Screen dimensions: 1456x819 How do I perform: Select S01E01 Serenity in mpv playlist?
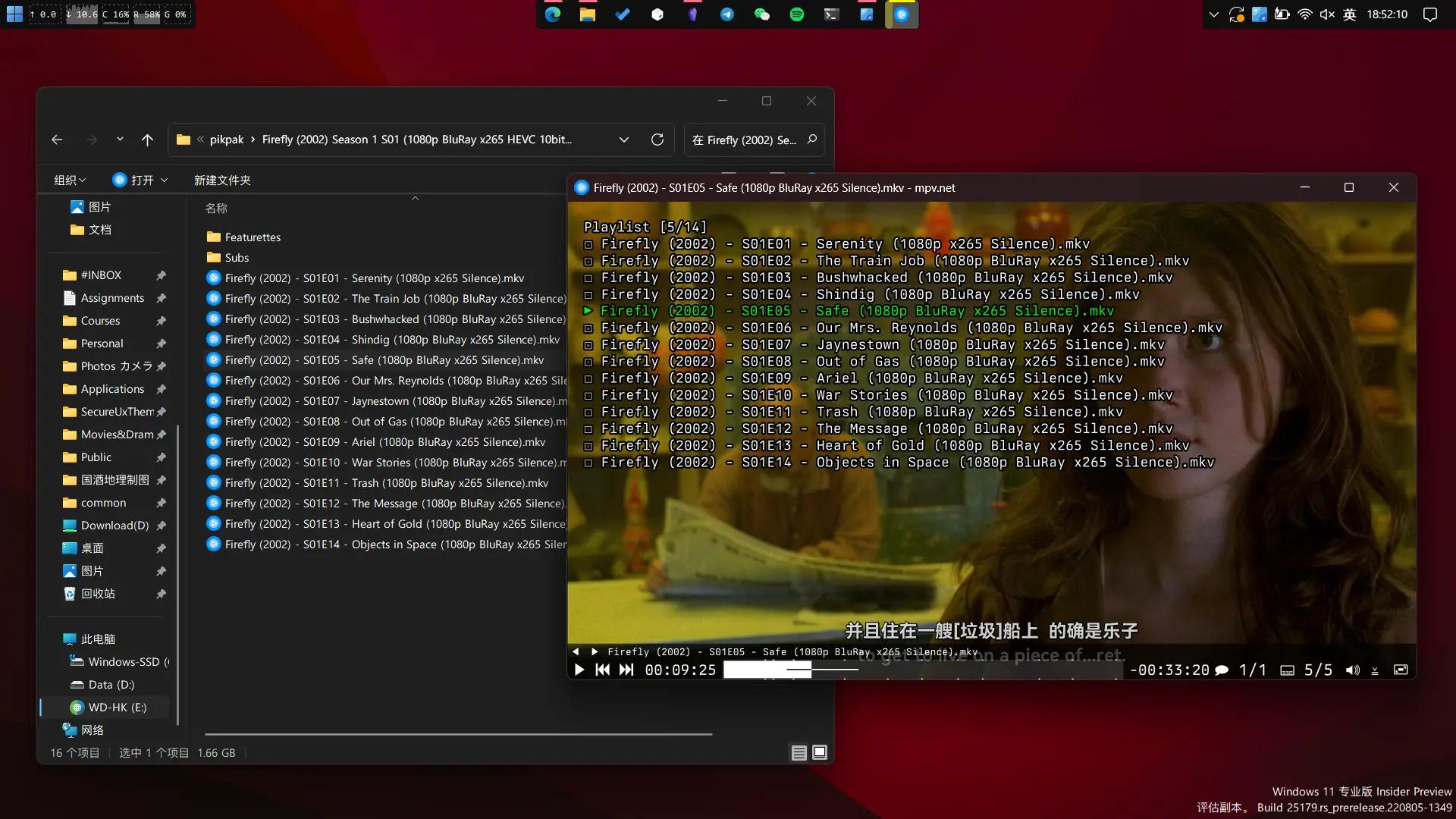pyautogui.click(x=836, y=244)
